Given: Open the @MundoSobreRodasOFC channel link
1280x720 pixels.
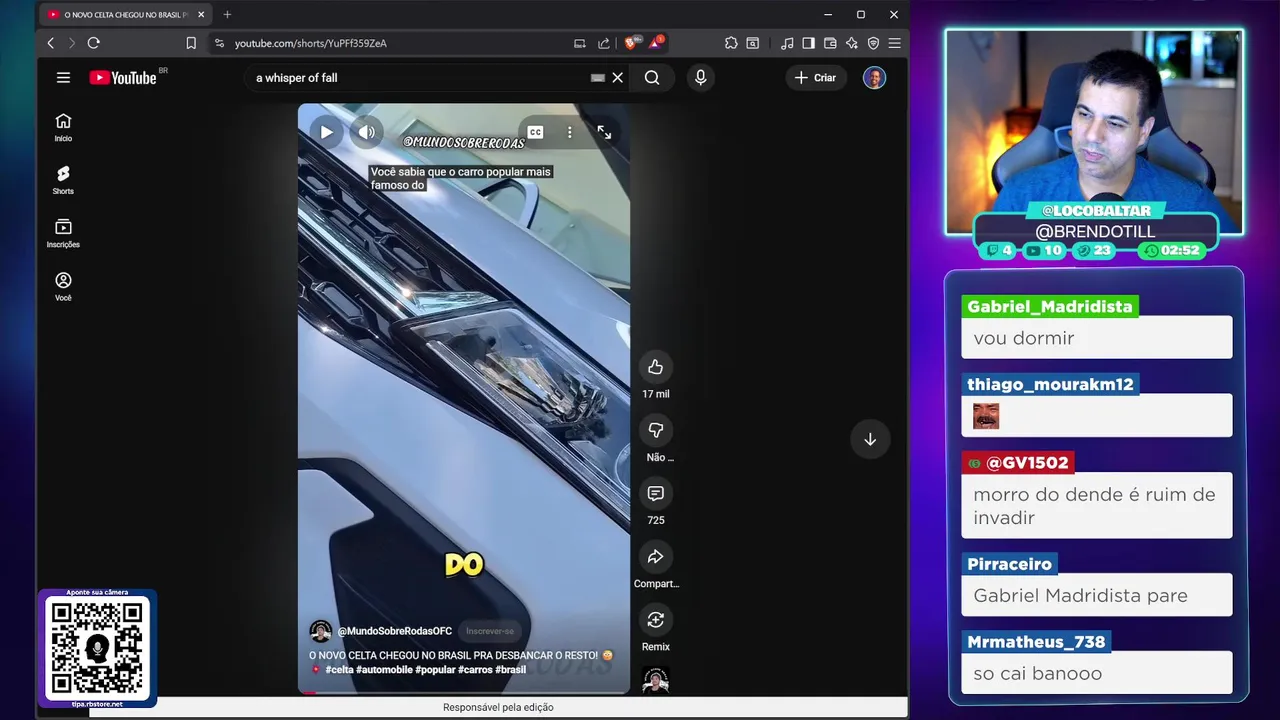Looking at the screenshot, I should point(395,631).
